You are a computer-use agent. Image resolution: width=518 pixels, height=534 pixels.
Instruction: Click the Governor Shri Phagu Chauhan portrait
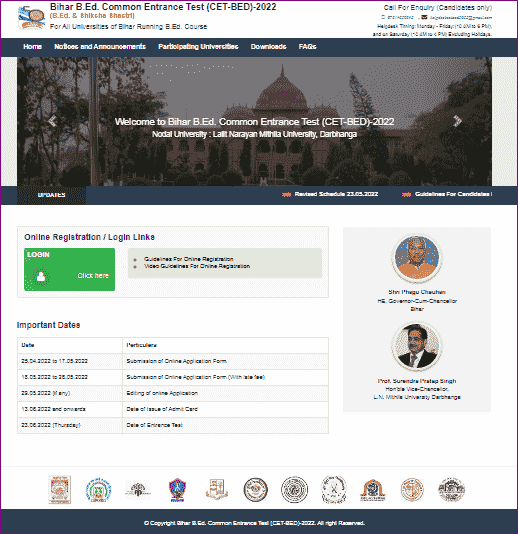tap(417, 258)
